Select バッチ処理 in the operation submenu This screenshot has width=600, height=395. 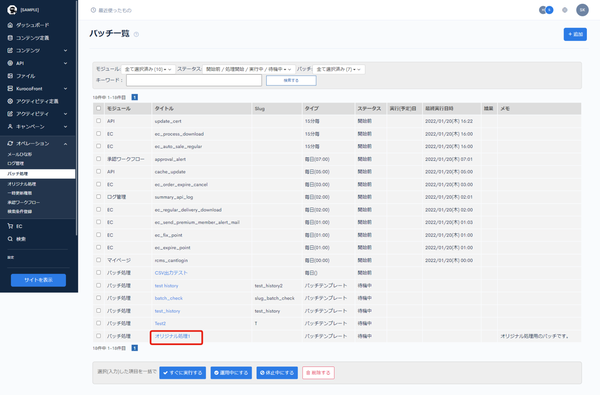coord(38,174)
